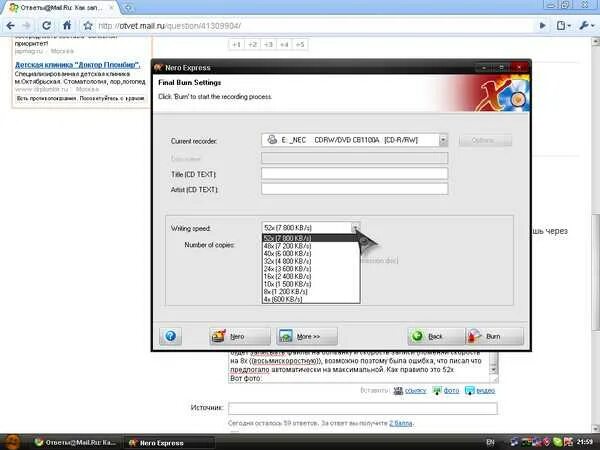This screenshot has height=450, width=600.
Task: Rate answer with +4 button
Action: pyautogui.click(x=284, y=44)
